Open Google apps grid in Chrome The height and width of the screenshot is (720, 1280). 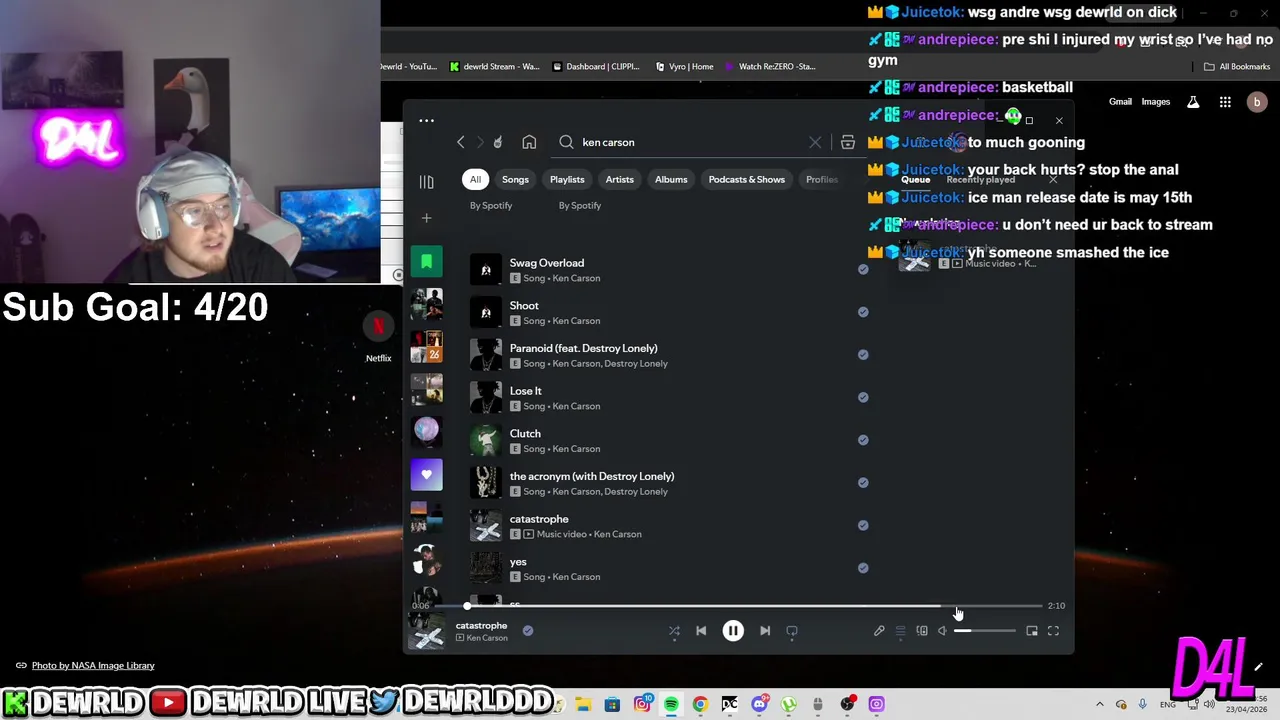1225,102
